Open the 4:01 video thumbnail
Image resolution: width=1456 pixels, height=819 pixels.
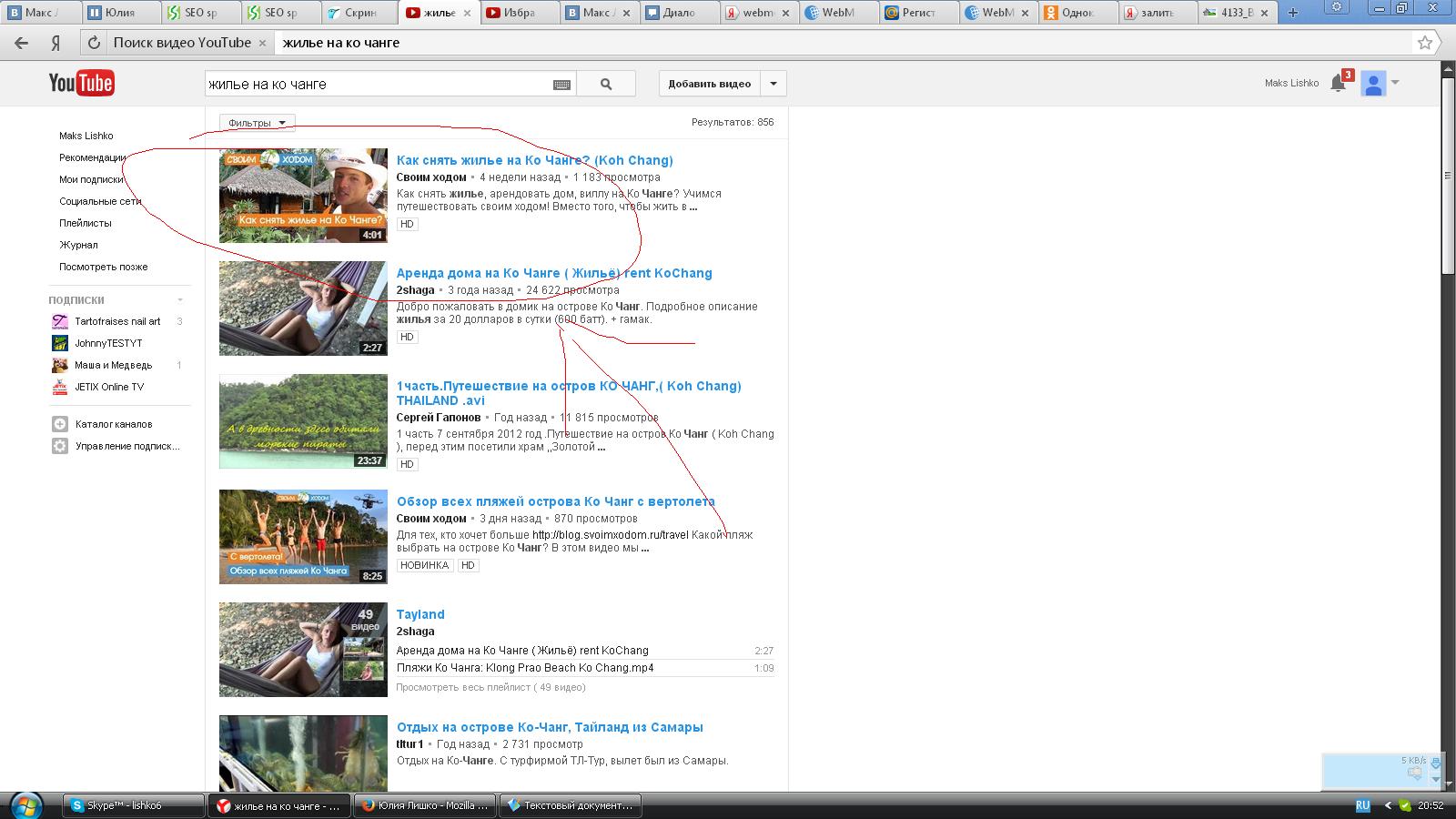point(303,196)
